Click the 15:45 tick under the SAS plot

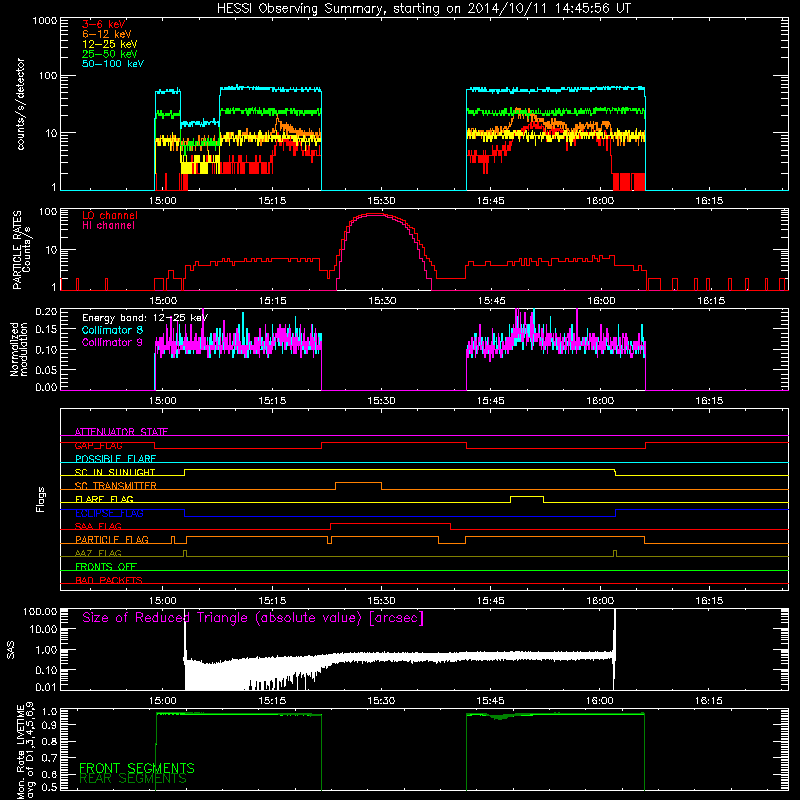pos(490,701)
